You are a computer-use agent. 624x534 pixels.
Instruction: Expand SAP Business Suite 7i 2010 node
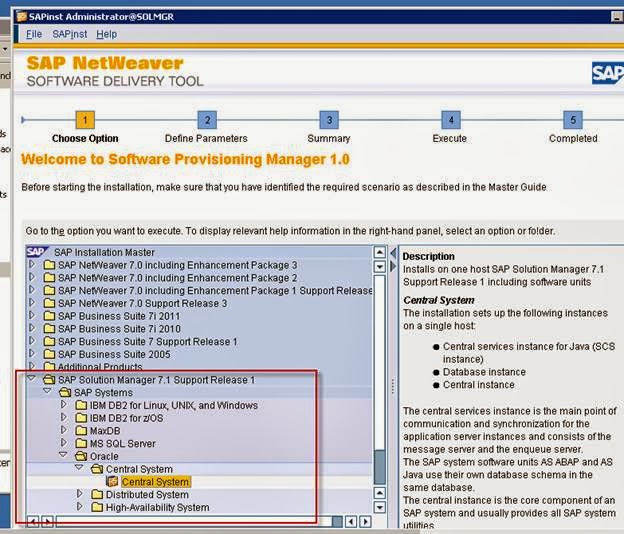click(32, 328)
